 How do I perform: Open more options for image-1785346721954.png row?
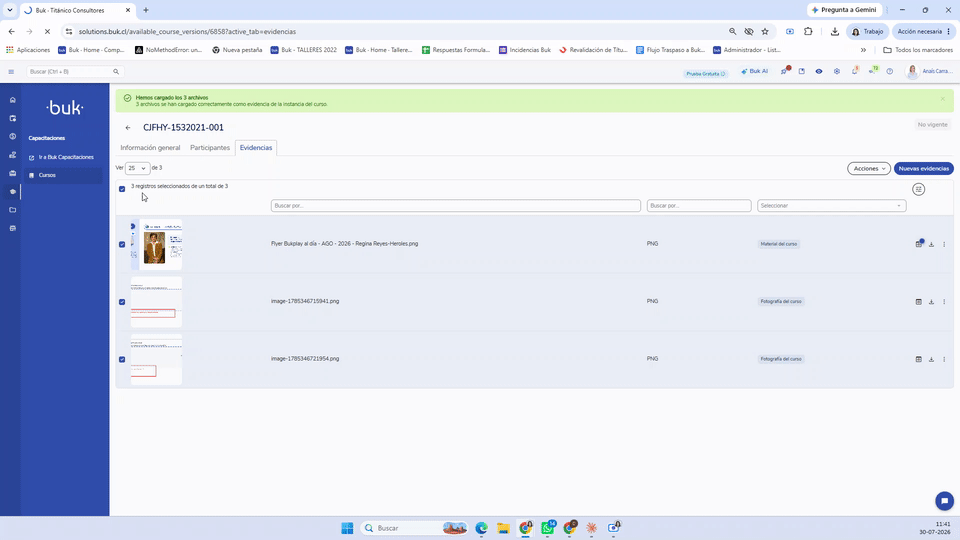pyautogui.click(x=944, y=359)
